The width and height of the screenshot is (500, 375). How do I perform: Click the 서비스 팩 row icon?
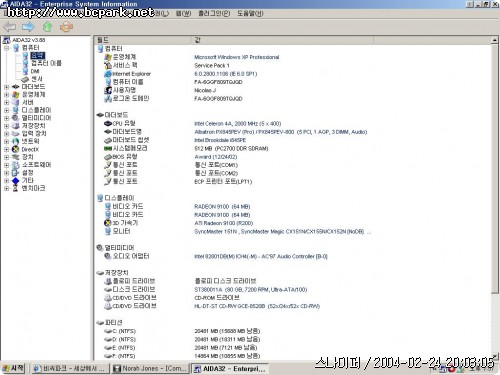[x=108, y=65]
